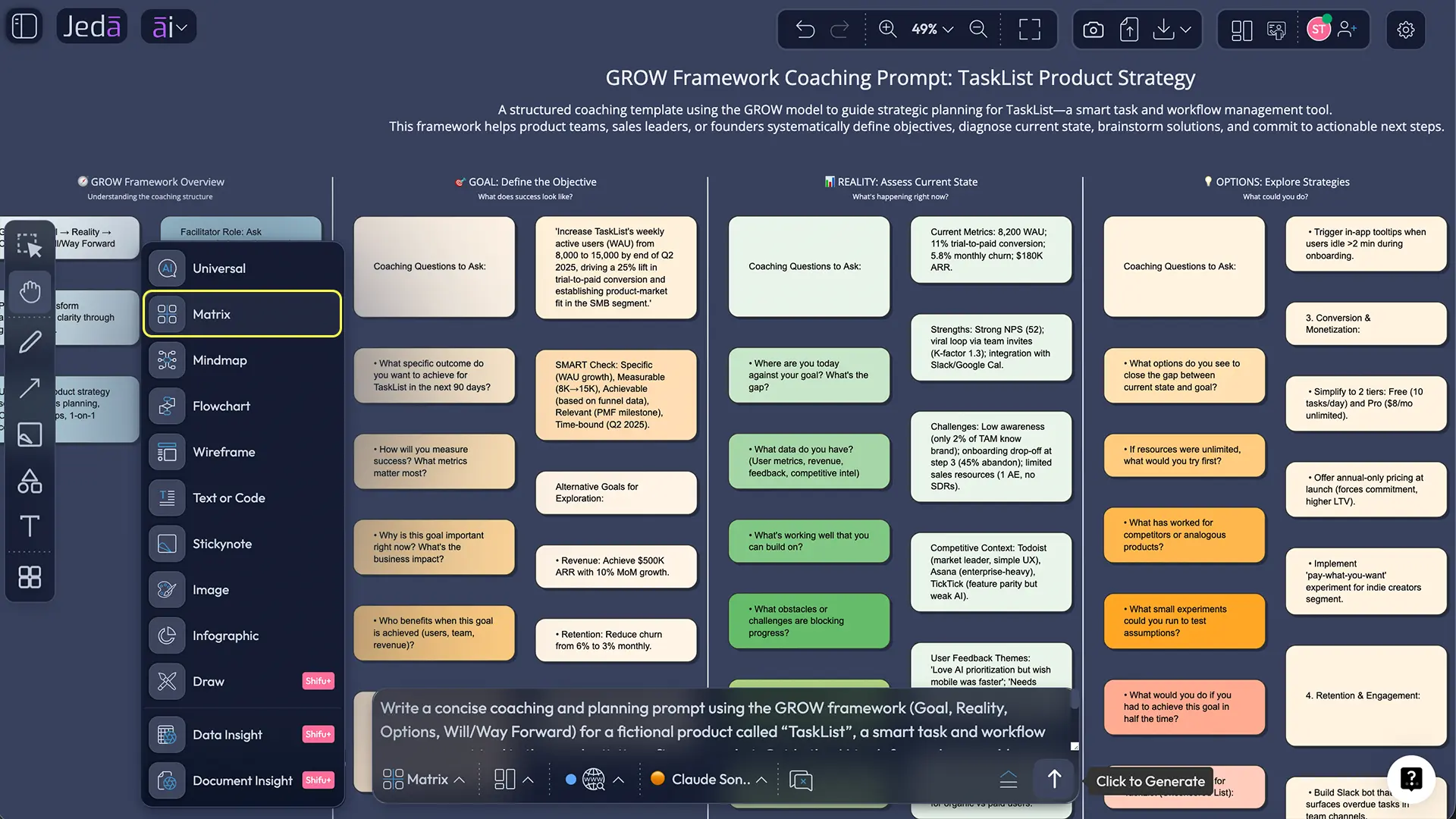Collapse the prompt bar
The image size is (1456, 819).
1009,780
